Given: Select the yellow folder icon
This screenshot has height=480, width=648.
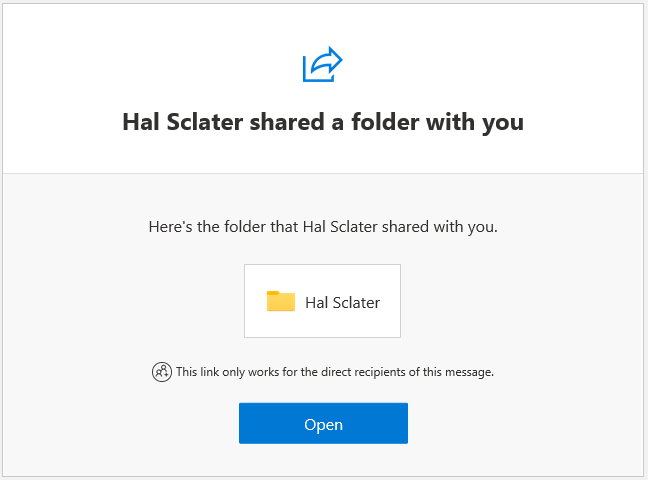Looking at the screenshot, I should [281, 301].
